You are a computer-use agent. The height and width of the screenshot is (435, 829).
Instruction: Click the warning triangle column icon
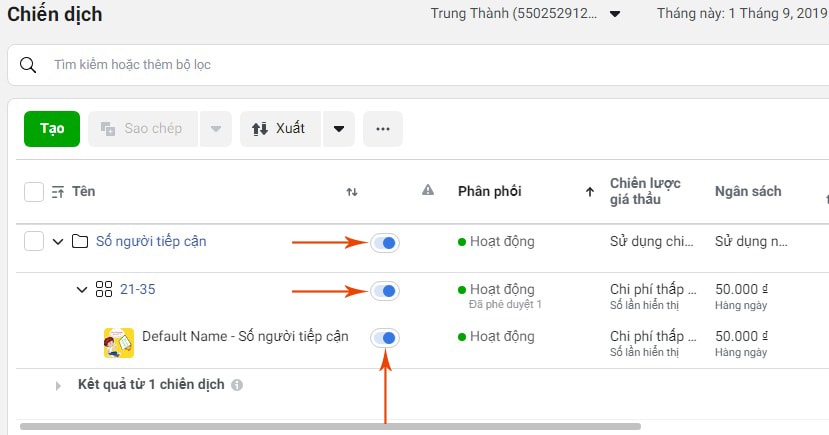pyautogui.click(x=428, y=190)
